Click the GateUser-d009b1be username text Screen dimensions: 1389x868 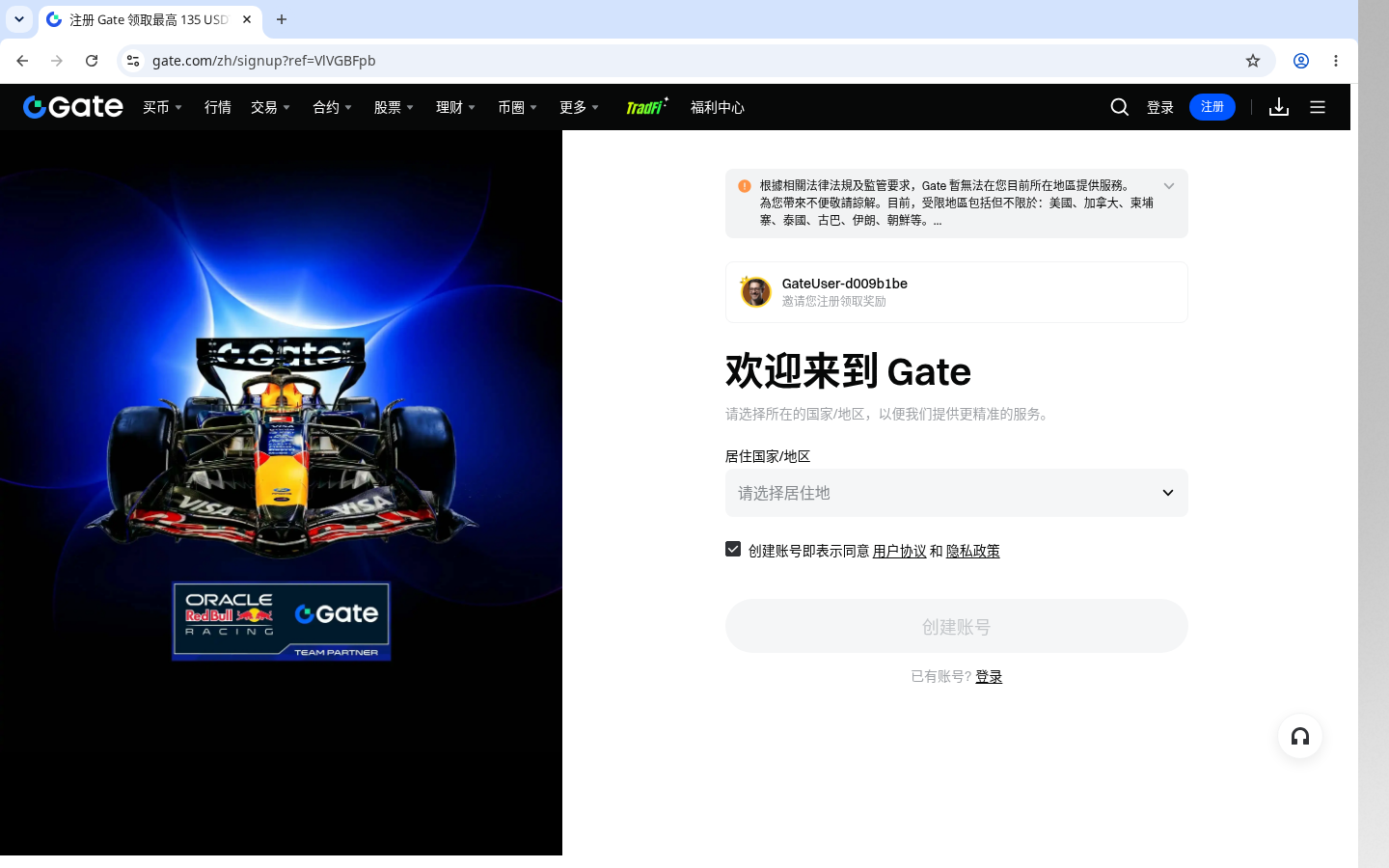(845, 284)
